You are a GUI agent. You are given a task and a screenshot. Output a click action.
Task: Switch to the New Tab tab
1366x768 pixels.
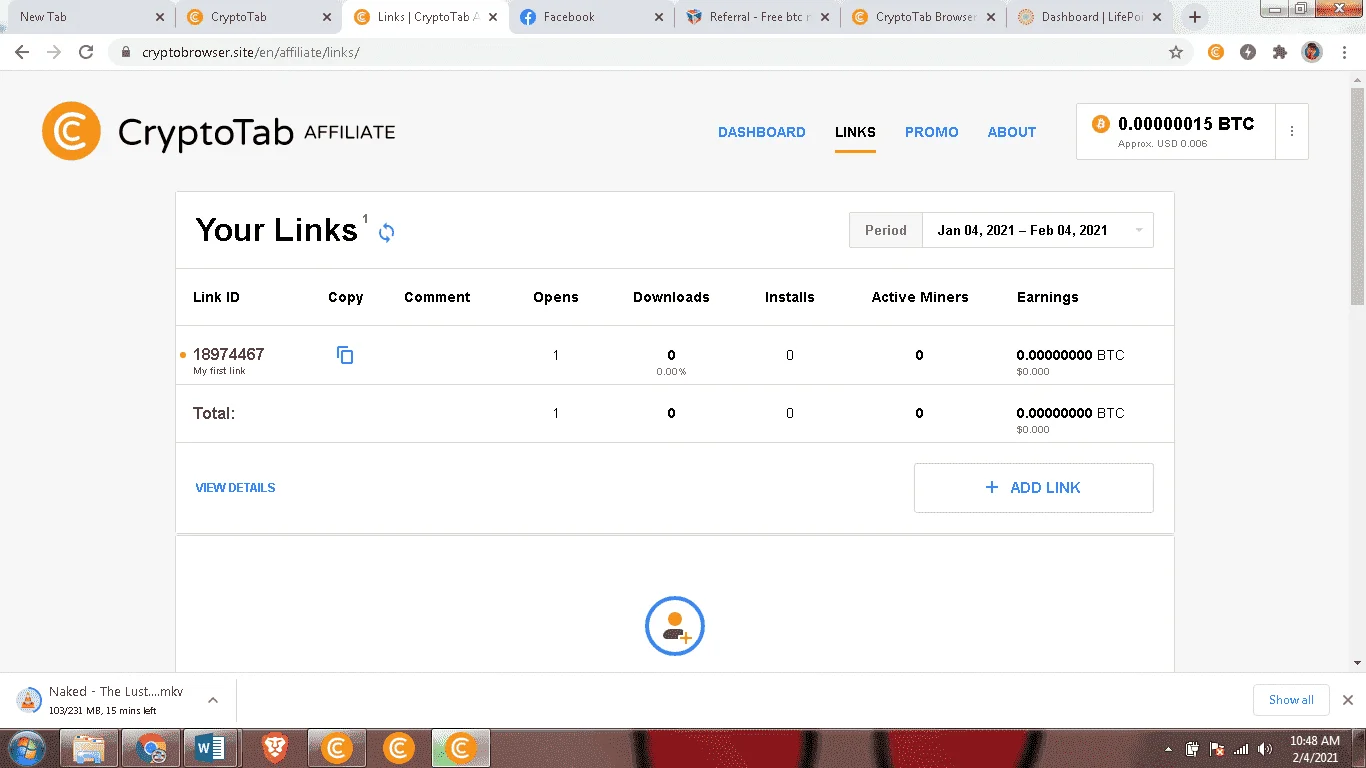tap(90, 17)
